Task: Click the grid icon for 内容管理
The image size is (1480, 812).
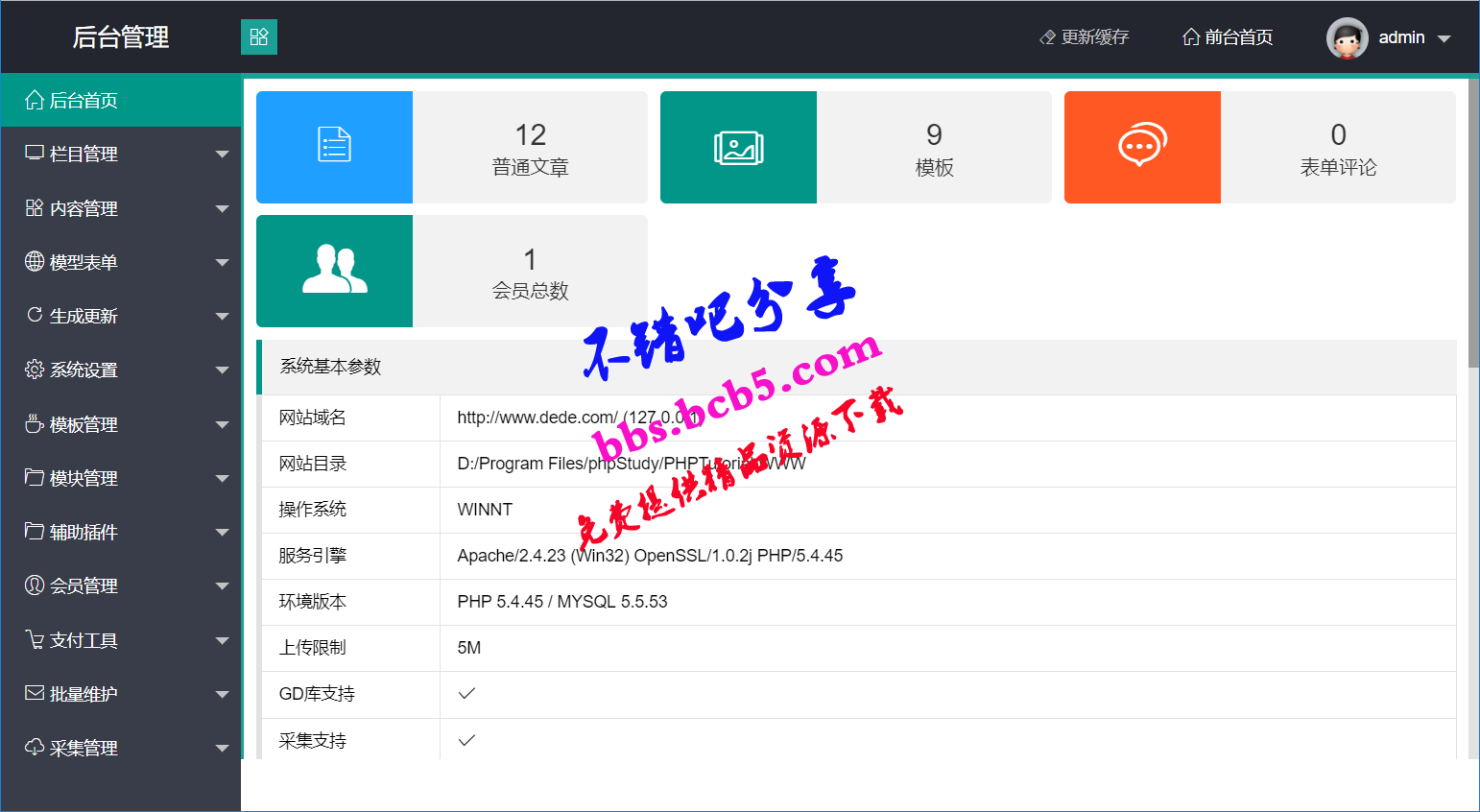Action: (x=35, y=208)
